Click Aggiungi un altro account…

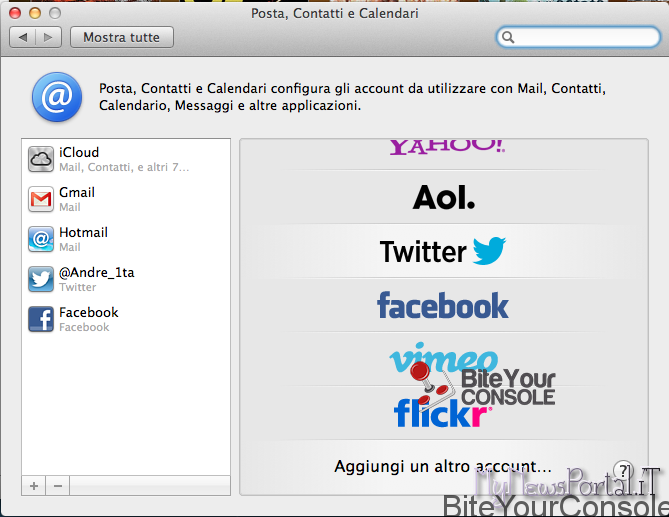pyautogui.click(x=443, y=466)
